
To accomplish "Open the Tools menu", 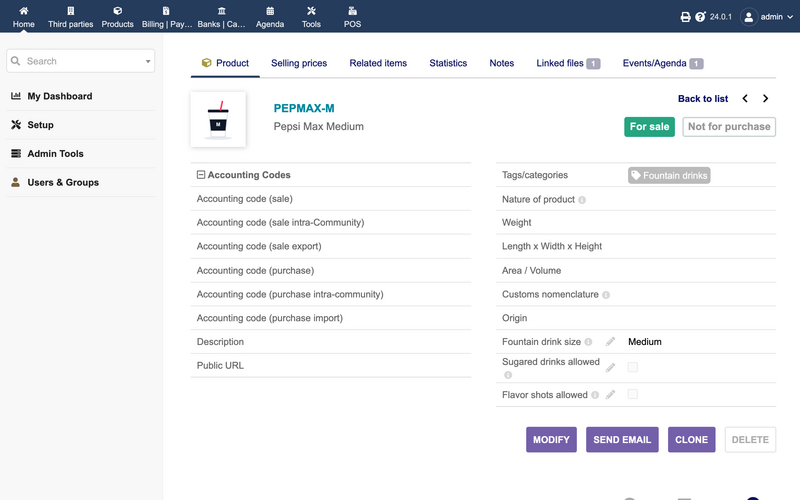I will pos(311,17).
